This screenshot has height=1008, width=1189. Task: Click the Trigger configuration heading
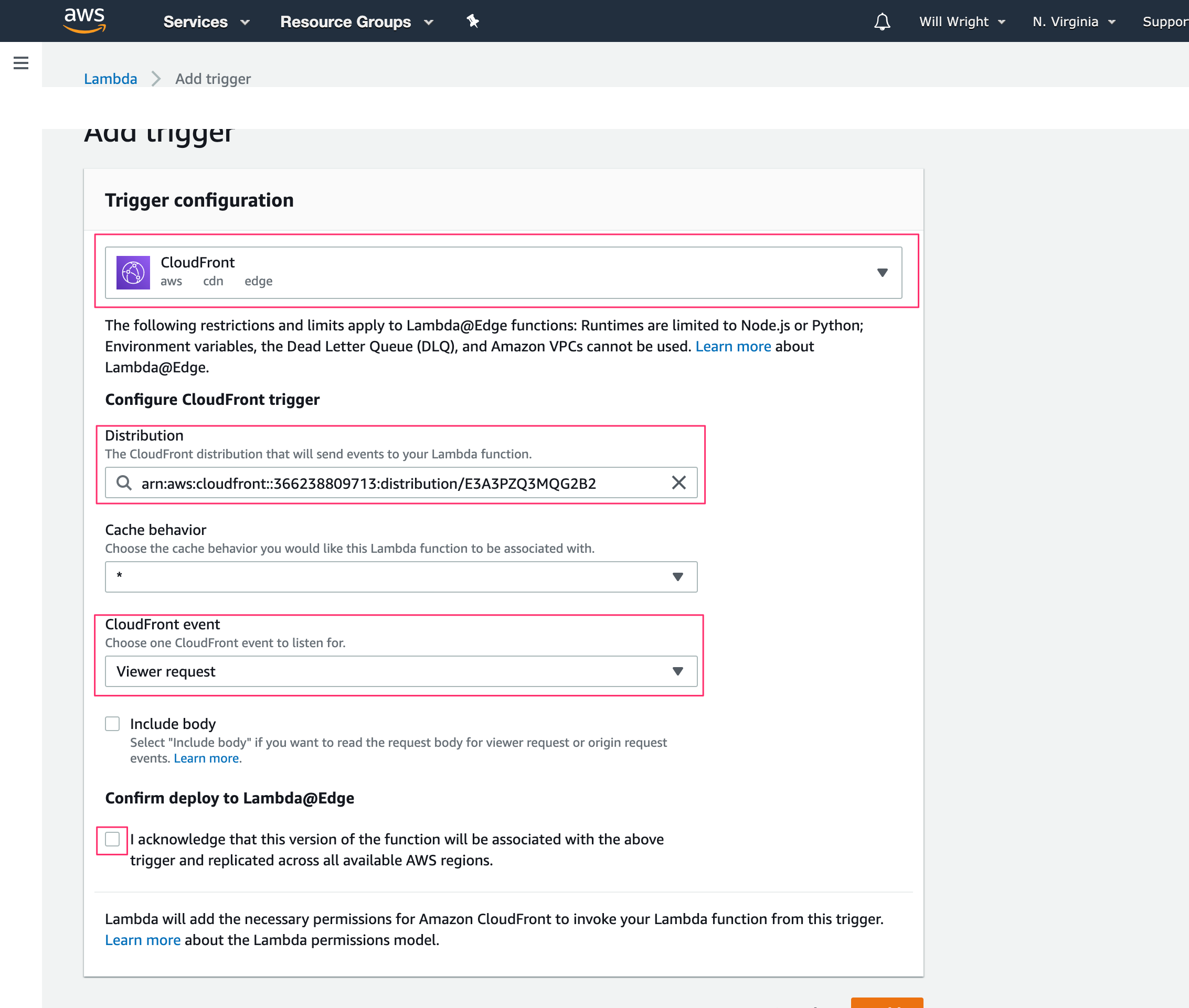click(199, 200)
